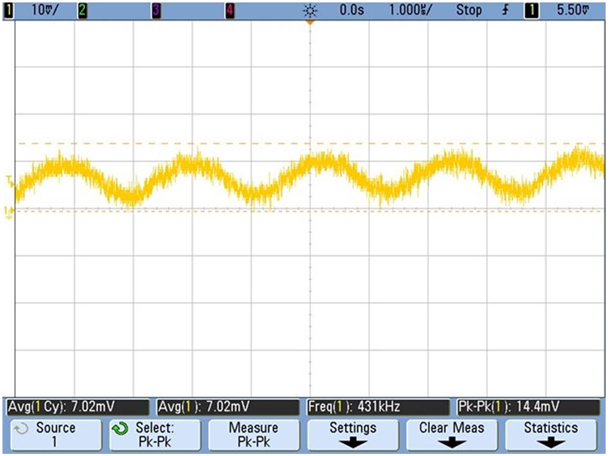Viewport: 610px width, 456px height.
Task: Select channel 2 green indicator in header
Action: point(82,11)
